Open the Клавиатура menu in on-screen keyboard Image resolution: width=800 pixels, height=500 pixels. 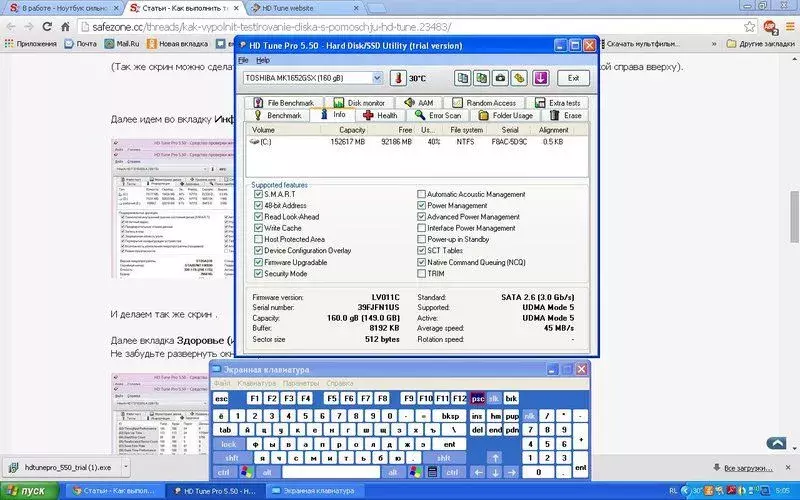[257, 383]
